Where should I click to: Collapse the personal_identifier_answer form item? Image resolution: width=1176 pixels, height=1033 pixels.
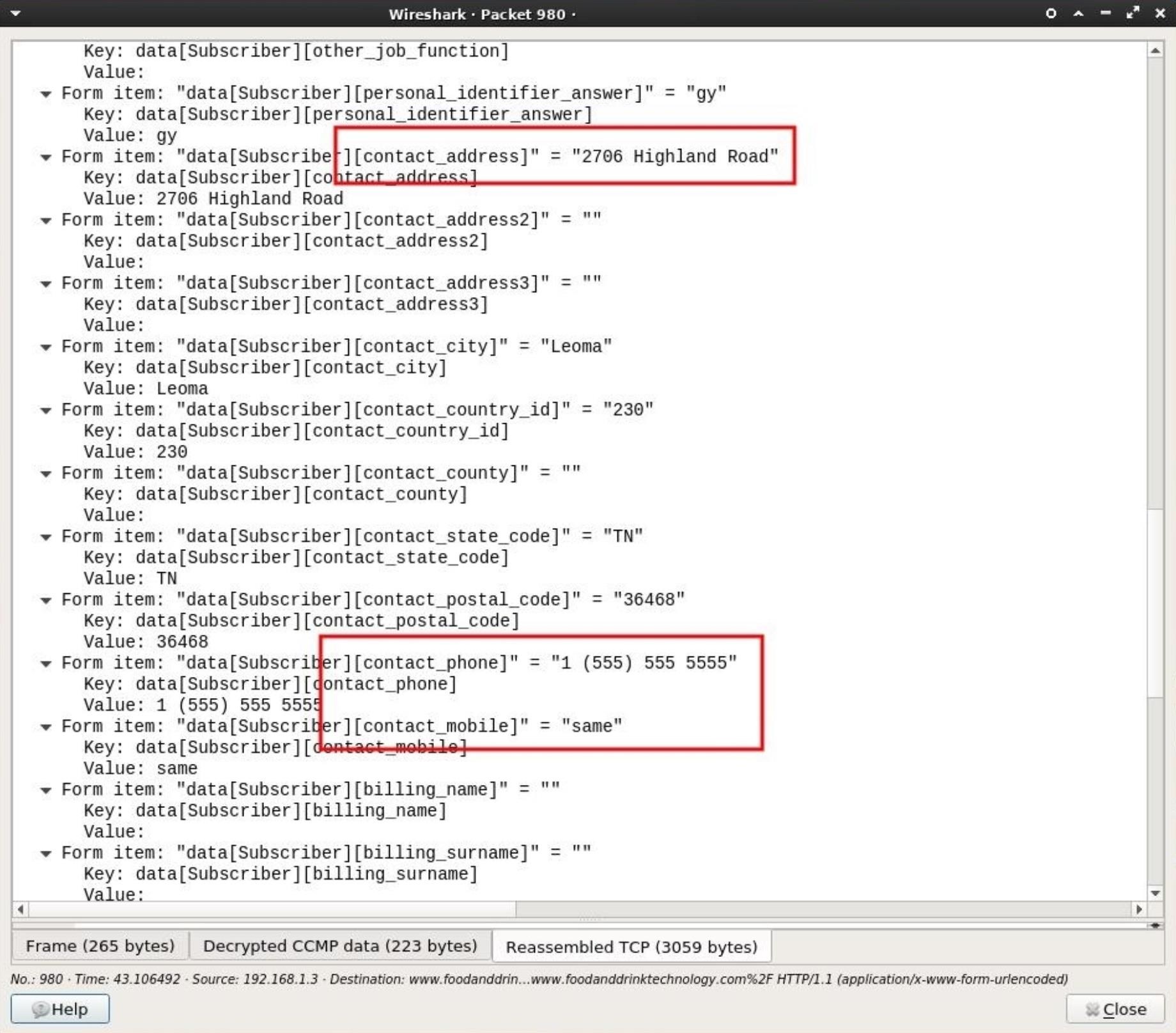tap(45, 94)
